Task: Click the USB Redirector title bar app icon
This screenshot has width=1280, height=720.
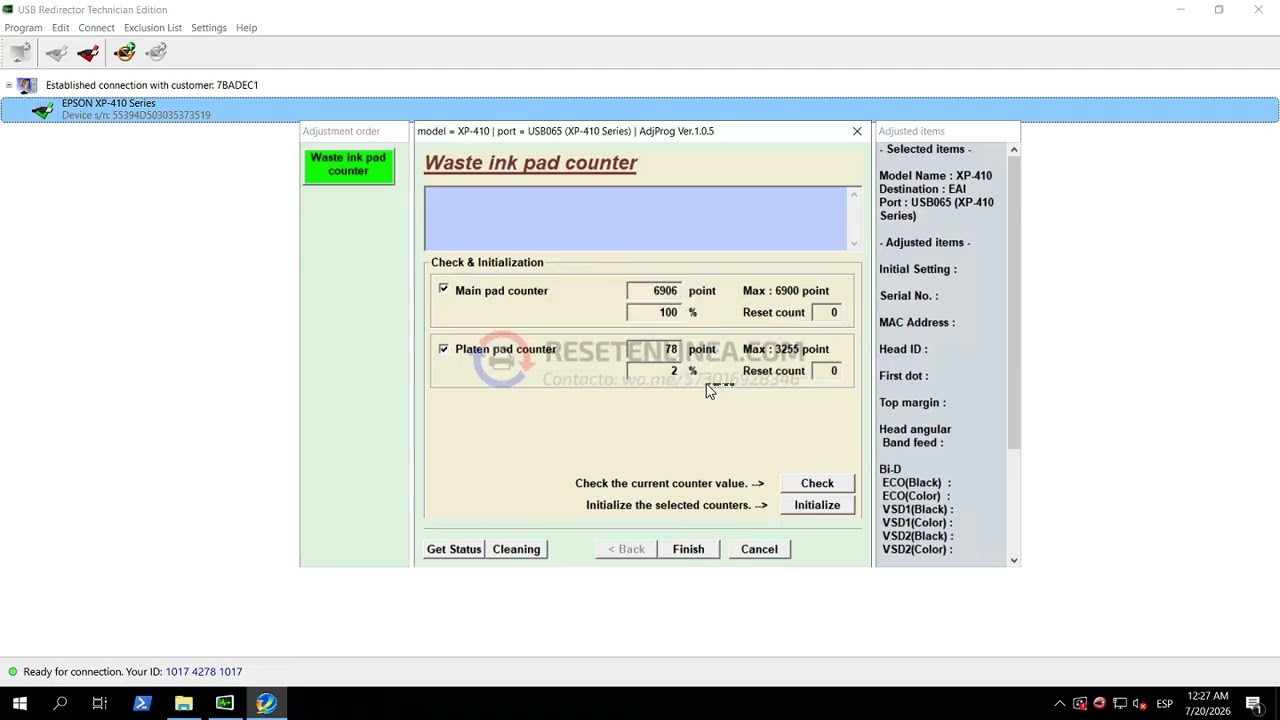Action: [x=8, y=10]
